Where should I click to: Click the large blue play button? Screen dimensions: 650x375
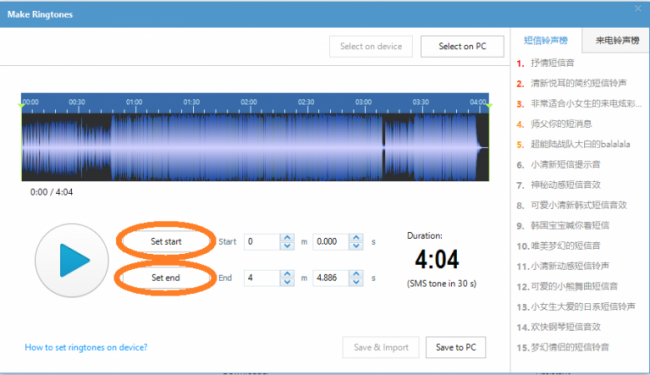pos(72,260)
